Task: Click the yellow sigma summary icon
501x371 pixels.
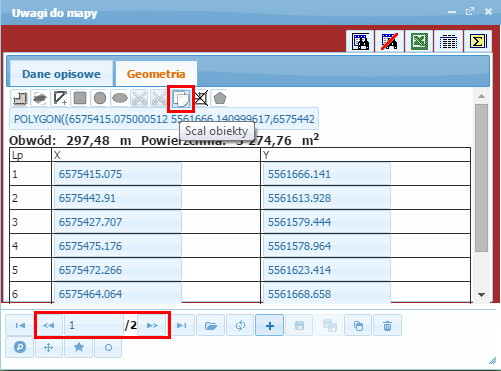Action: [x=478, y=41]
